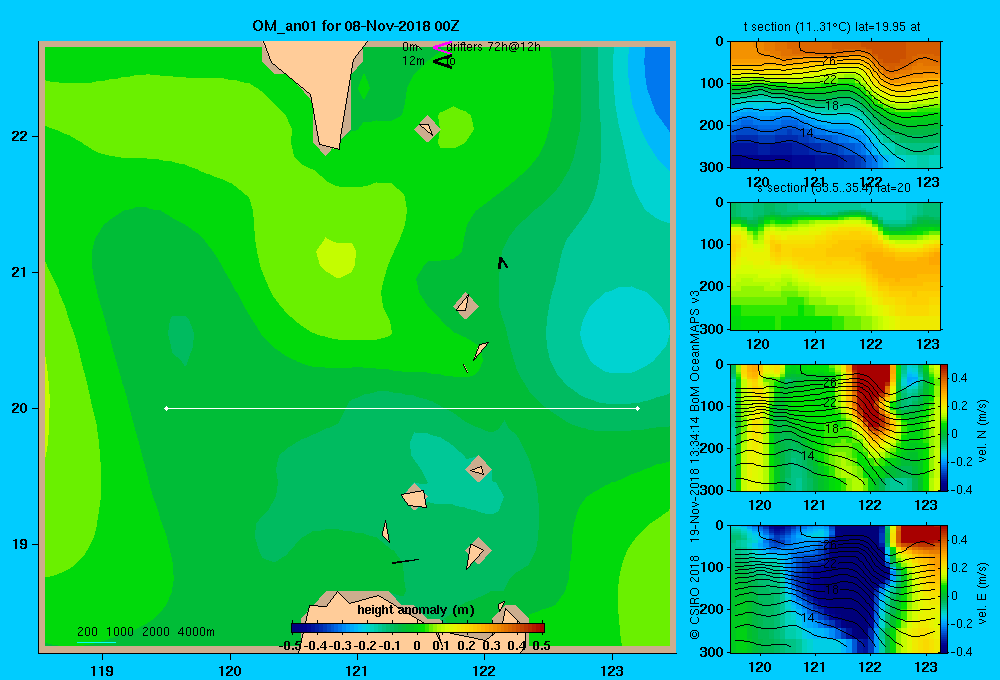Click the 's section' lat=20 panel title

(x=834, y=188)
